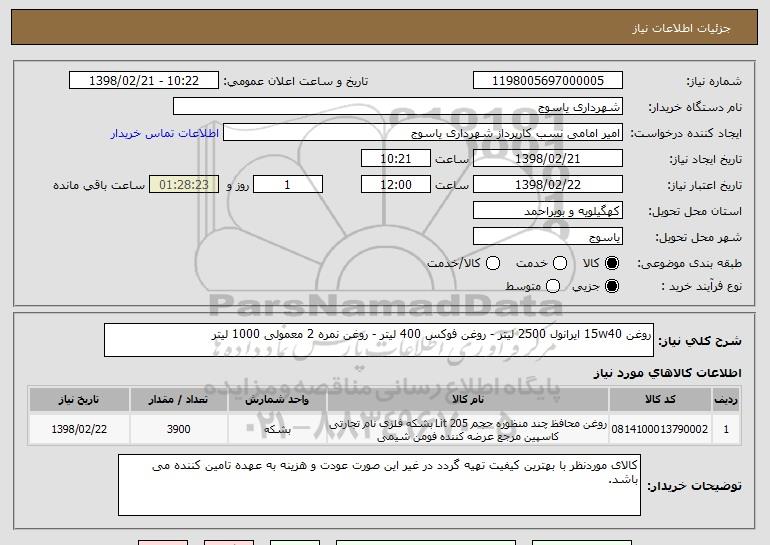The height and width of the screenshot is (545, 770).
Task: Click the طبقه بندی موضوعی label
Action: [x=689, y=264]
